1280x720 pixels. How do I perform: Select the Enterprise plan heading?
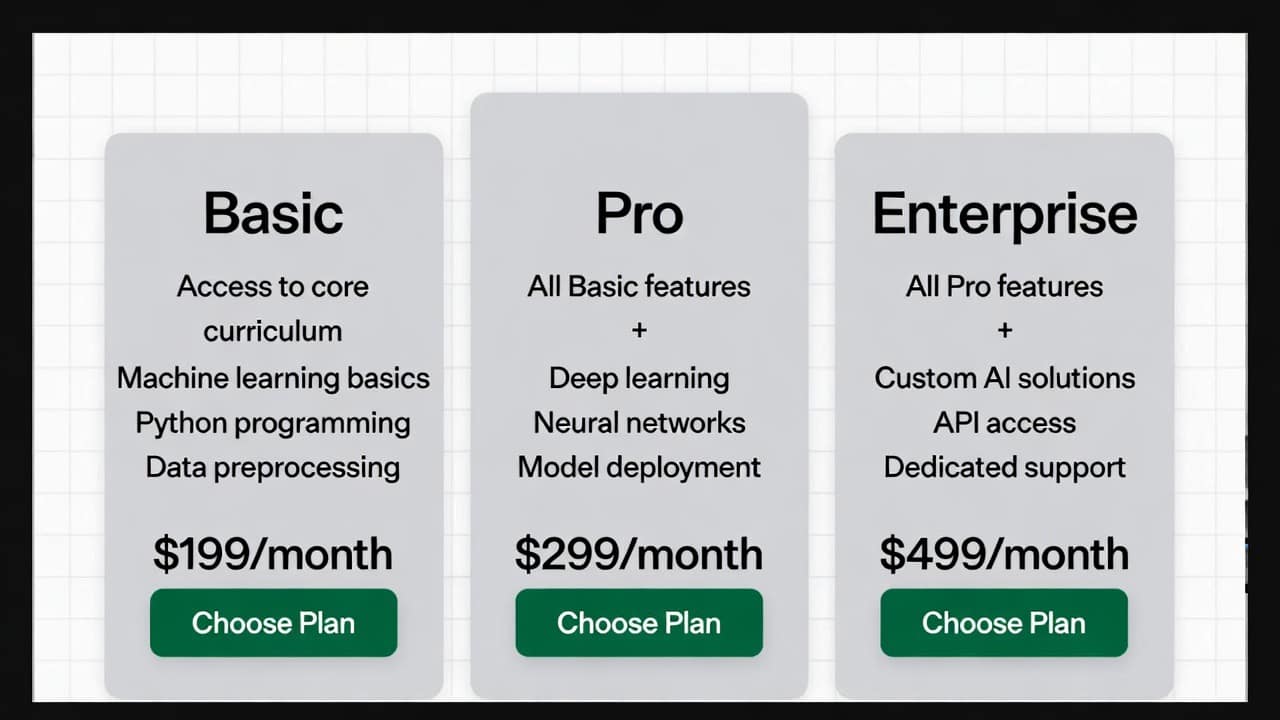(x=1005, y=213)
